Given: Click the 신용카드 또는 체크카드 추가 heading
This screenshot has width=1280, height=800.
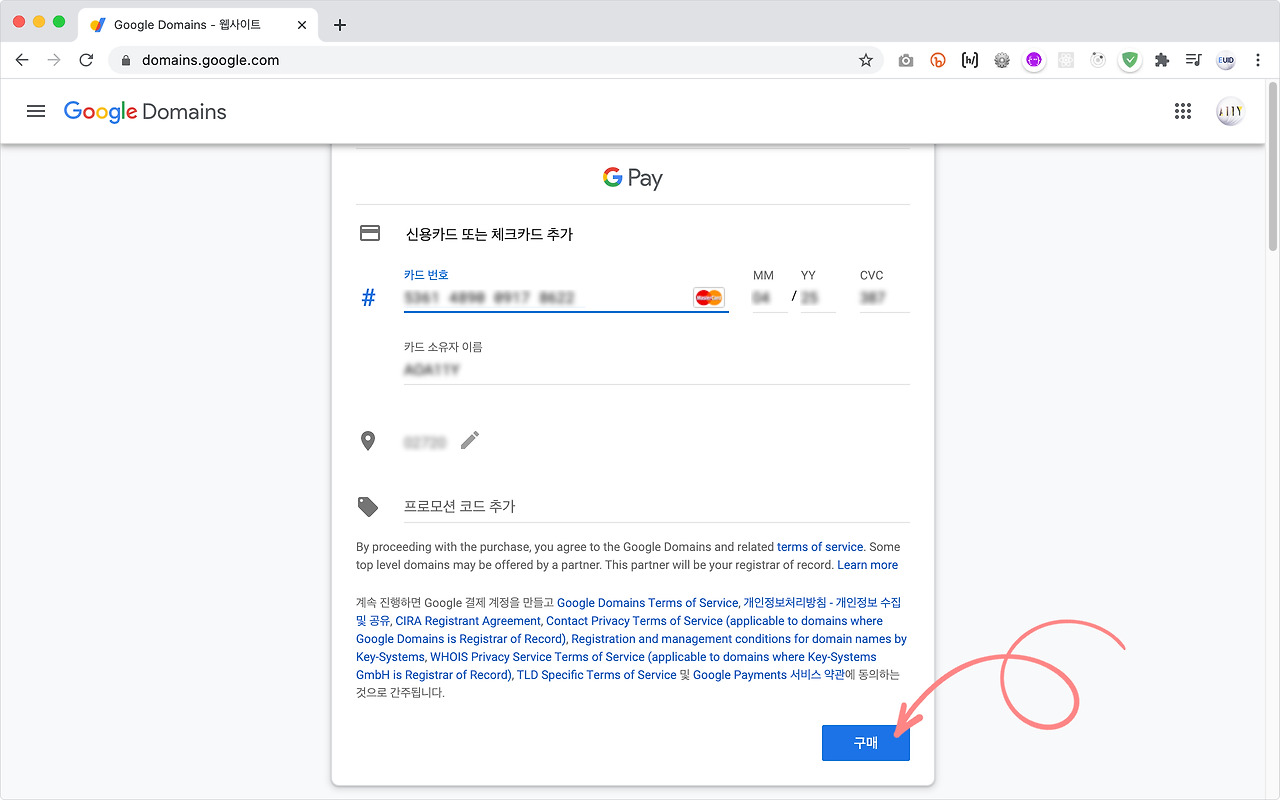Looking at the screenshot, I should tap(489, 234).
